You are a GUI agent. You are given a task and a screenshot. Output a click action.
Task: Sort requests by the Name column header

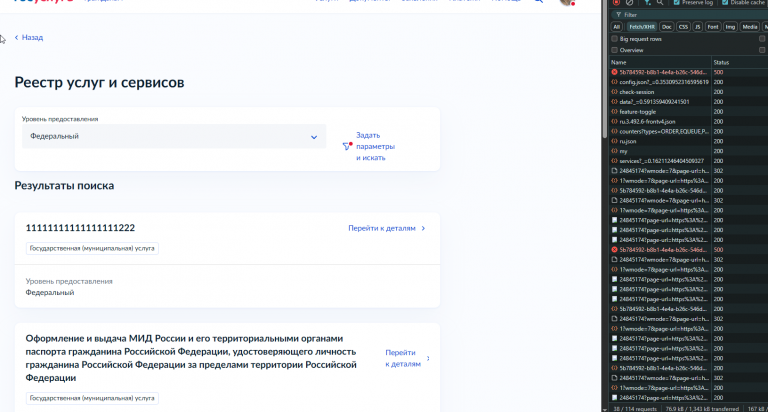pos(660,62)
